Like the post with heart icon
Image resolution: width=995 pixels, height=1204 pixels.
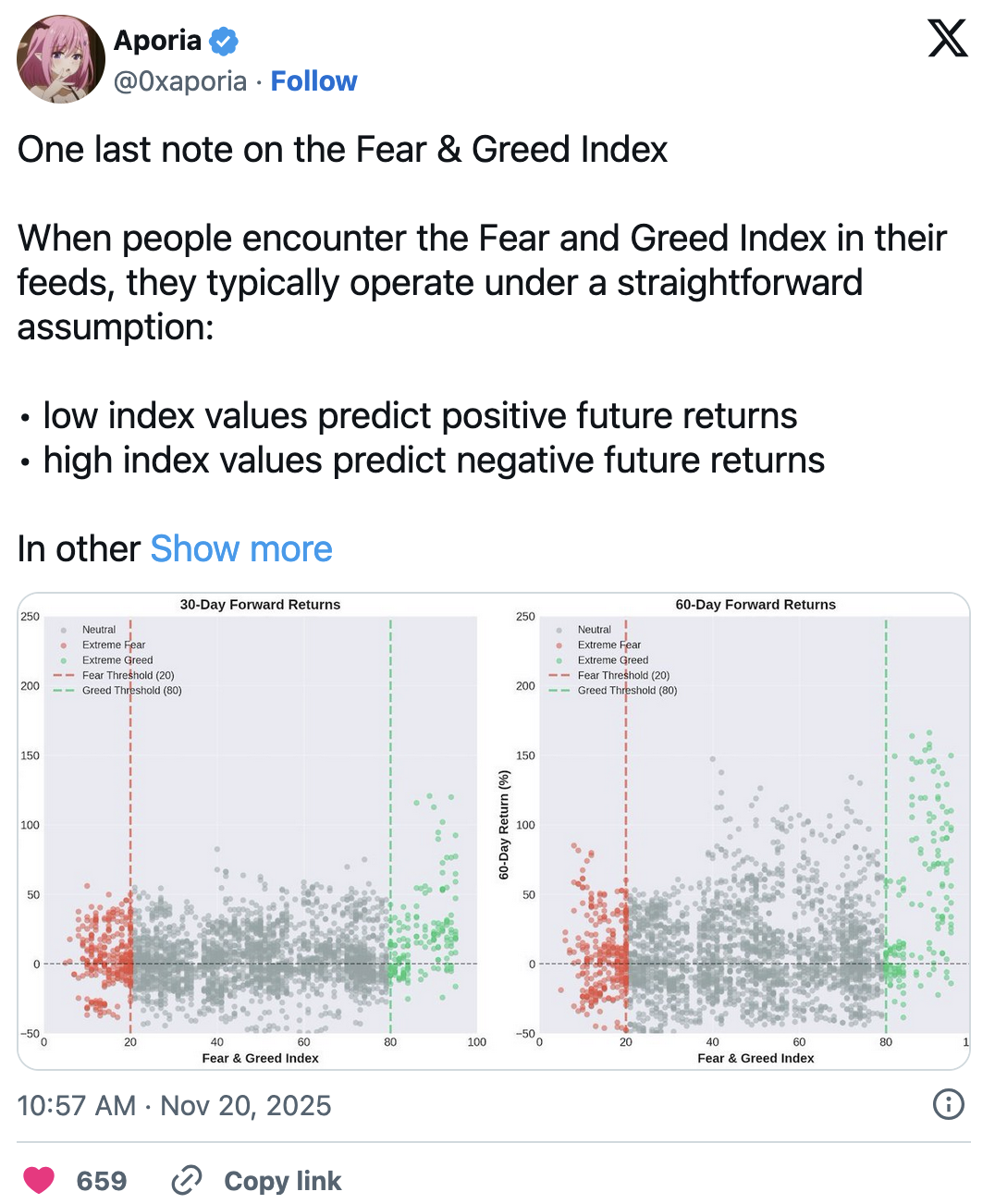39,1181
